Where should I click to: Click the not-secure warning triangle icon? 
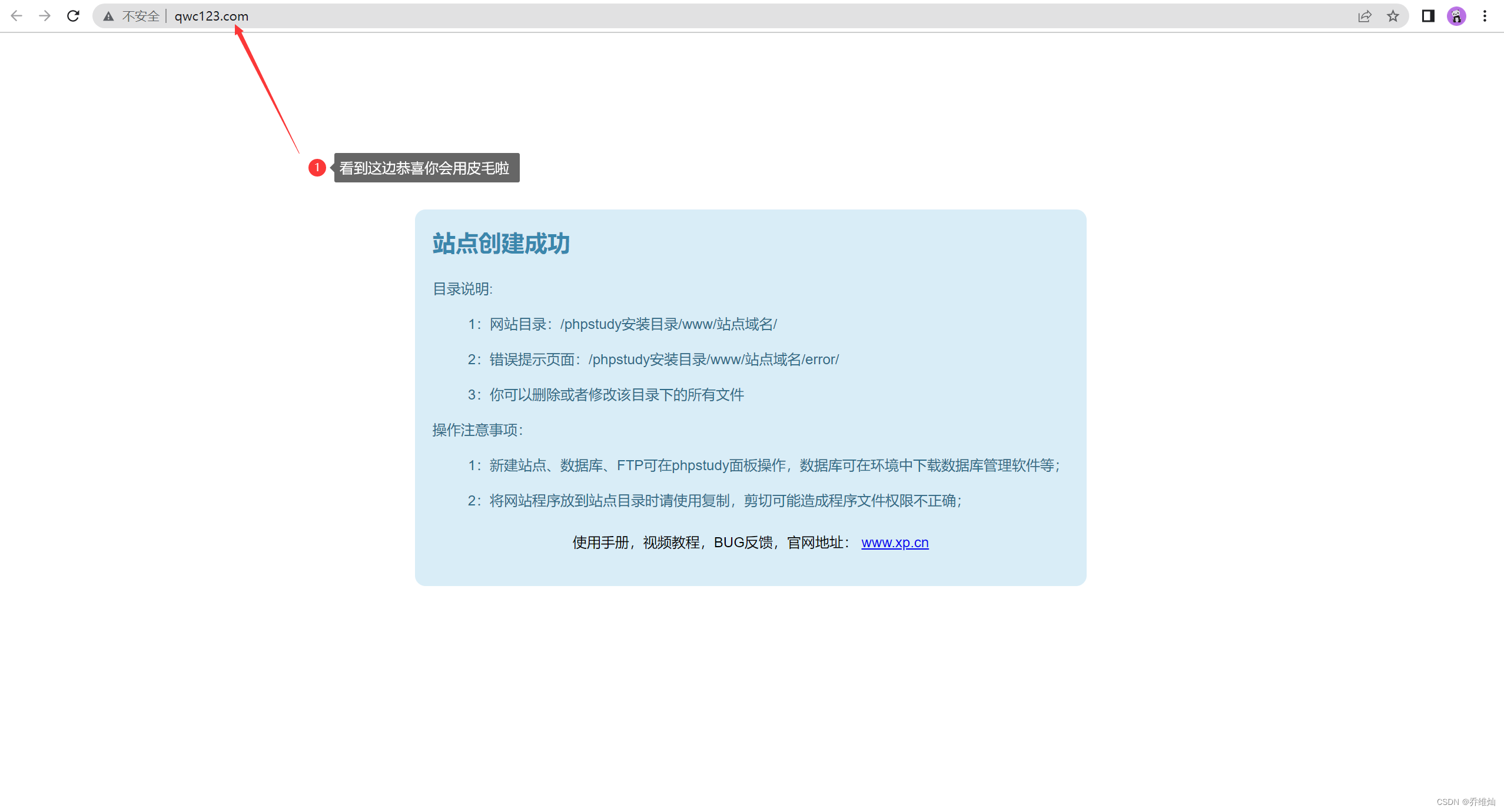tap(108, 16)
